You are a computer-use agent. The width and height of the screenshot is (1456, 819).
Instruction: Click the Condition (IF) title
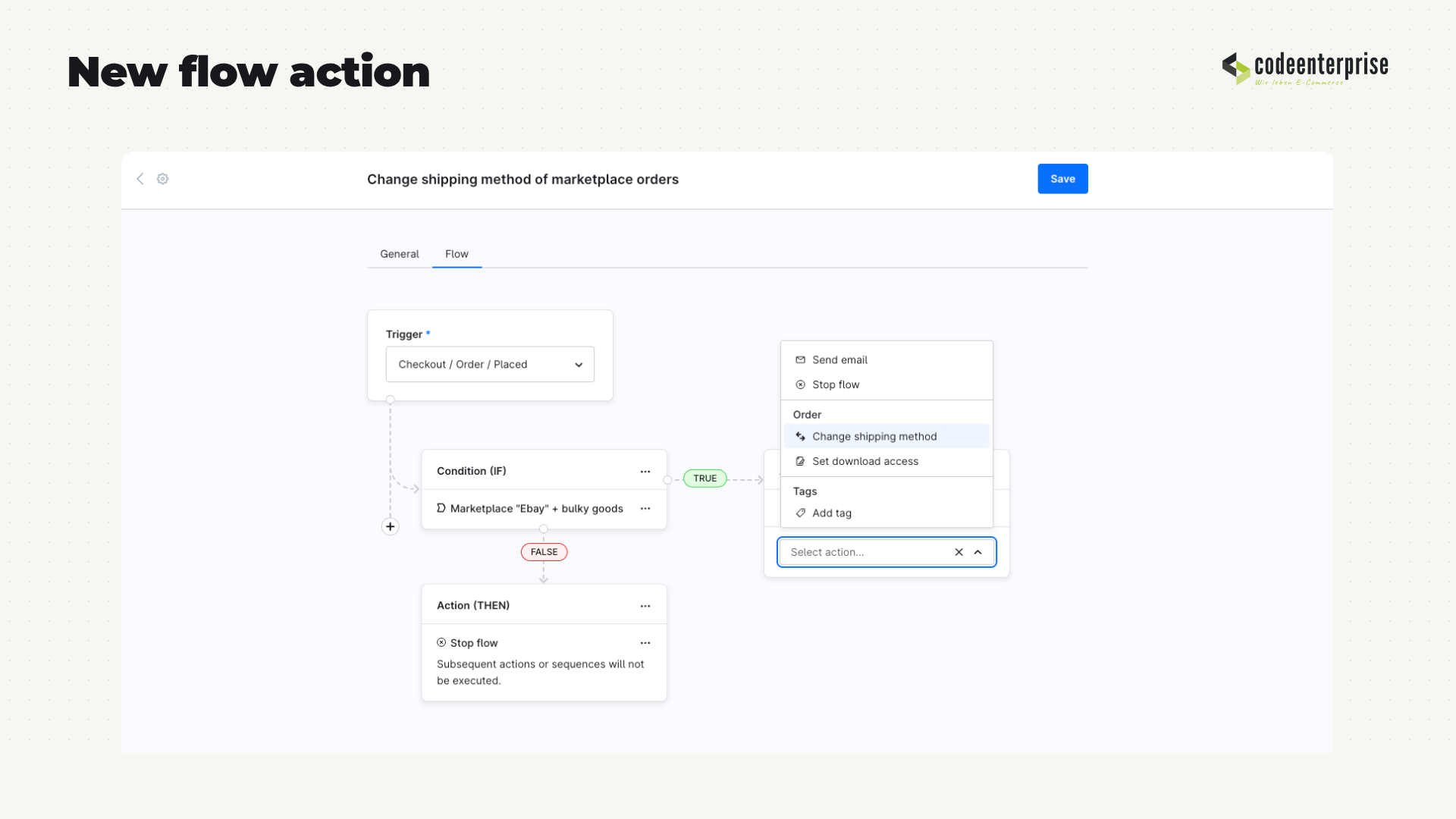point(472,471)
